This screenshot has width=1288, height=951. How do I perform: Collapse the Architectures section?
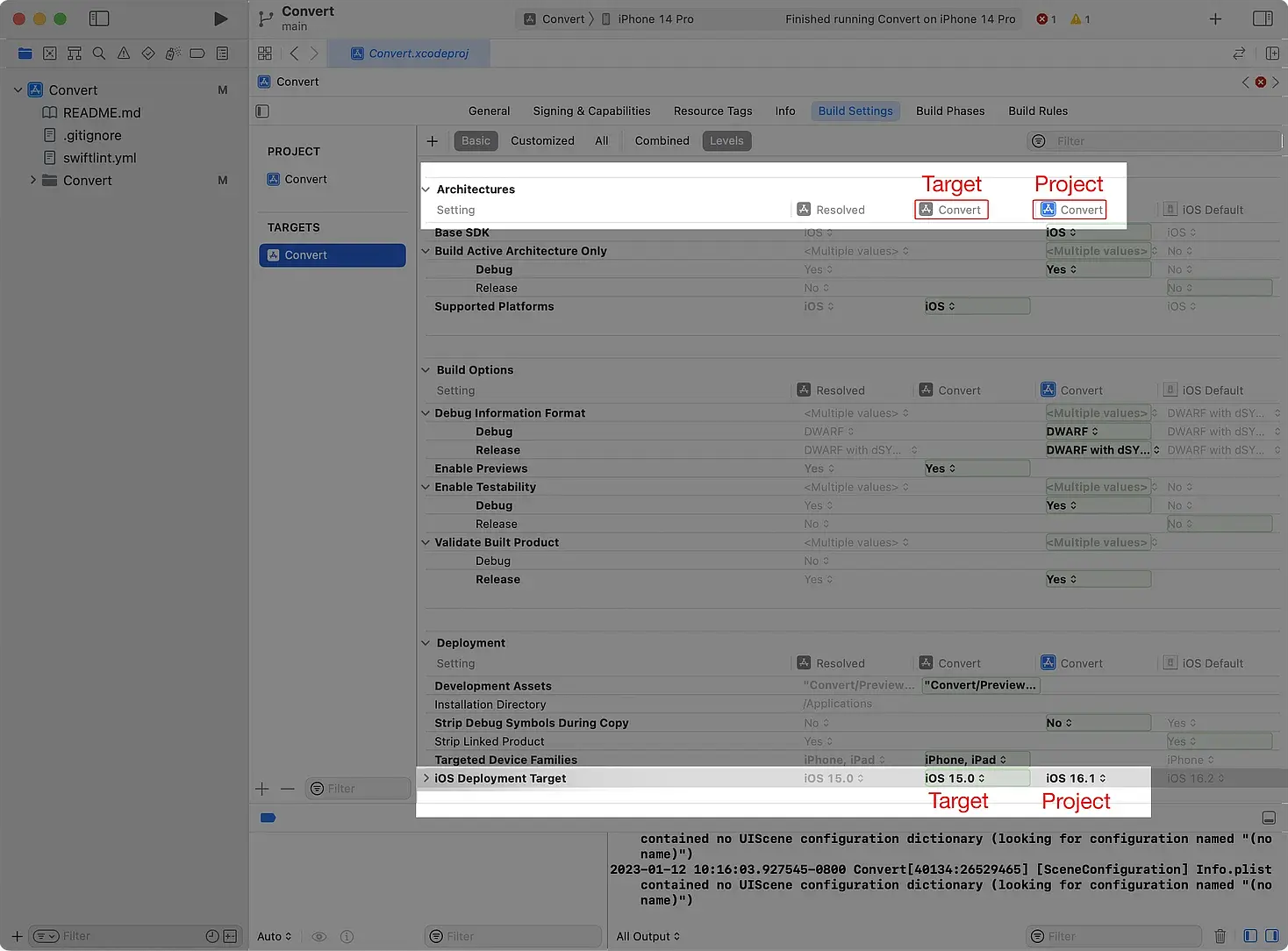(426, 189)
